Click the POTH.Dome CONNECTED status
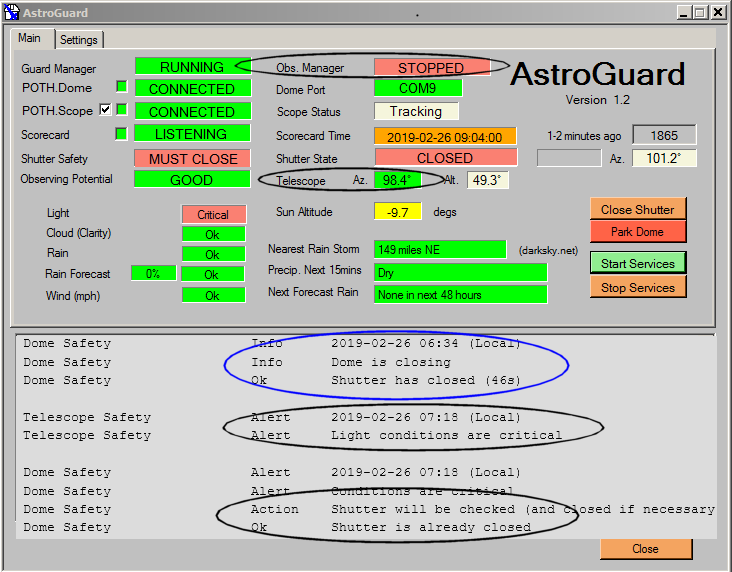This screenshot has height=572, width=732. [x=192, y=88]
